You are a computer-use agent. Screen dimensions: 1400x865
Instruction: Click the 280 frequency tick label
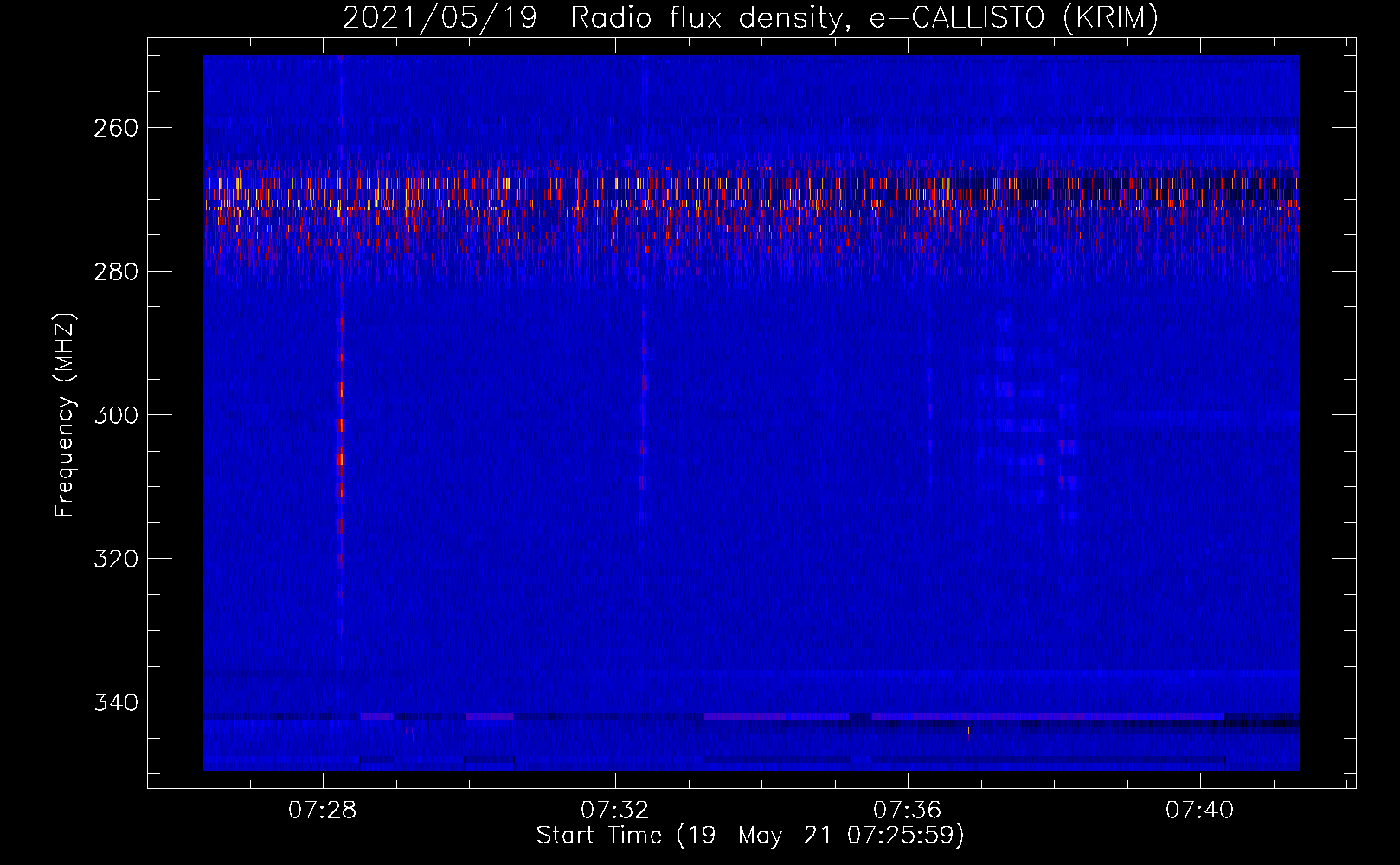tap(115, 272)
